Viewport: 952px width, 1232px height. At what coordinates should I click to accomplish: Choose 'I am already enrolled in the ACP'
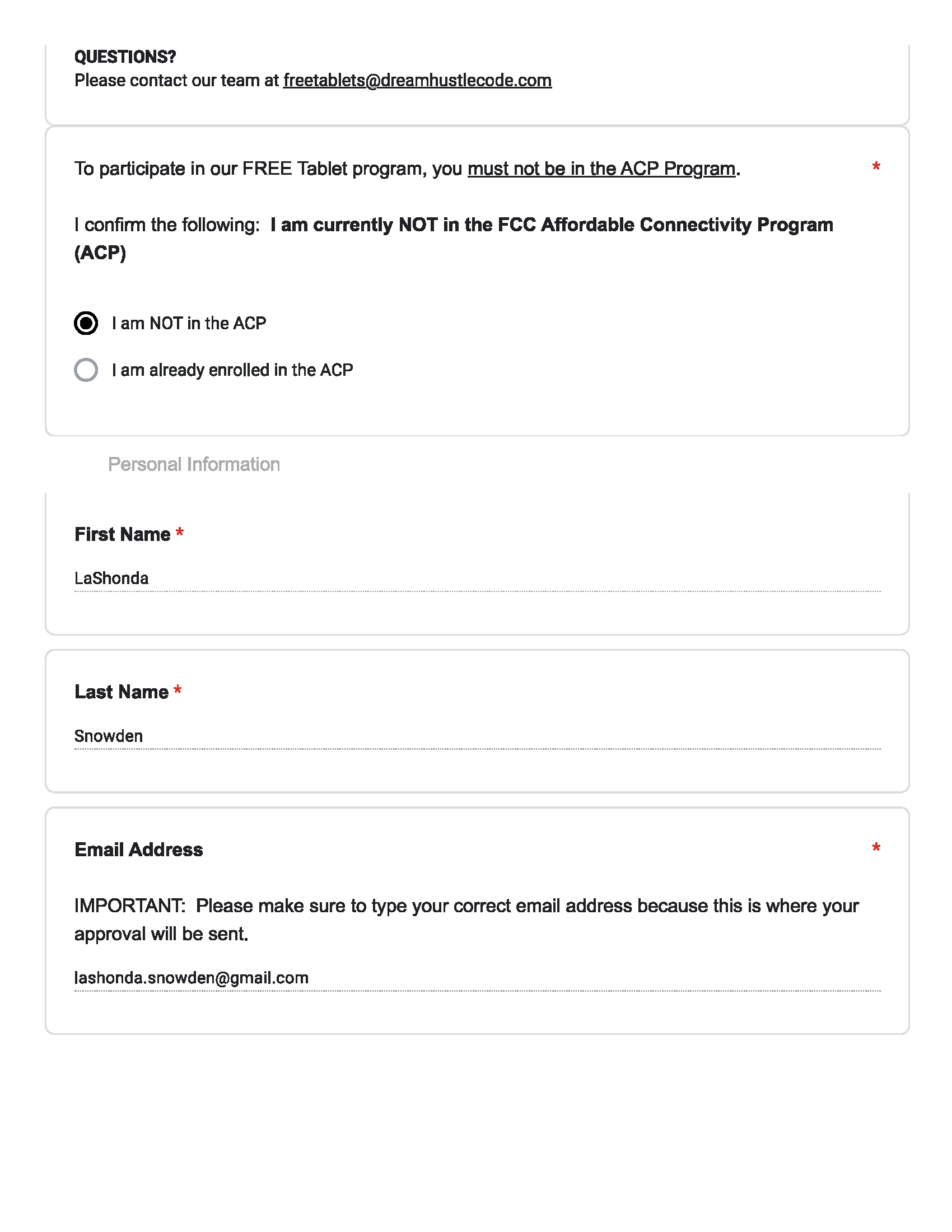[x=86, y=370]
